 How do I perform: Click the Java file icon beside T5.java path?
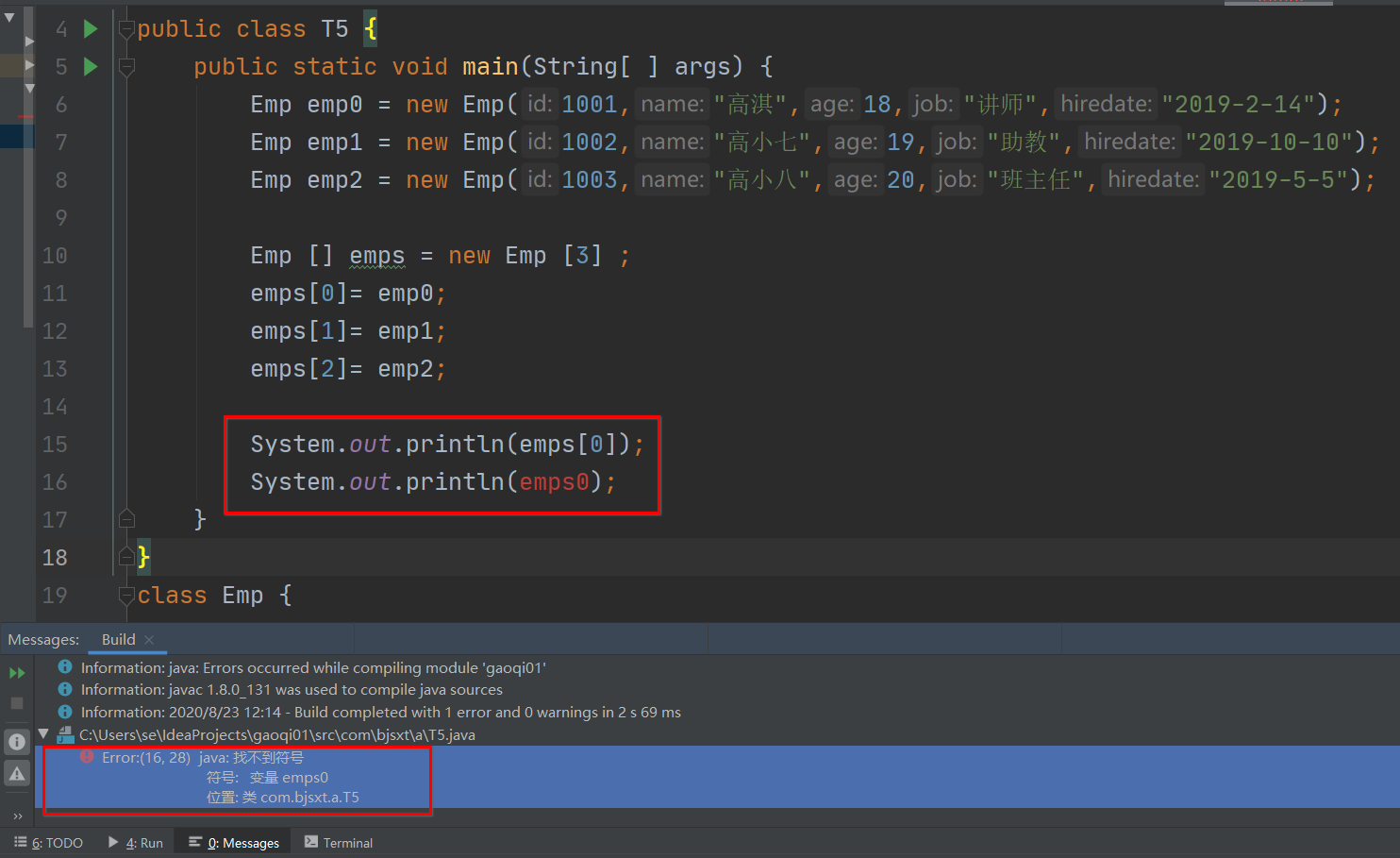pyautogui.click(x=65, y=734)
